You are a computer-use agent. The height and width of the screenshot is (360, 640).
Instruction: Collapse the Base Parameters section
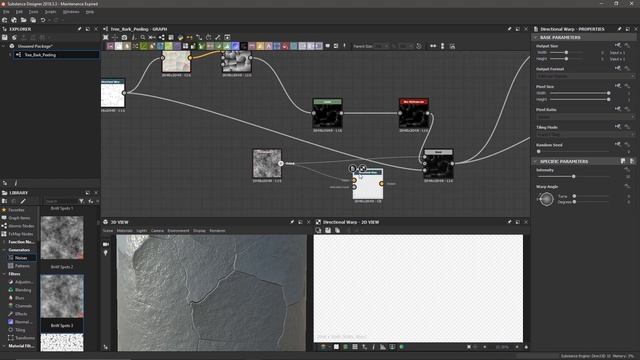tap(535, 37)
